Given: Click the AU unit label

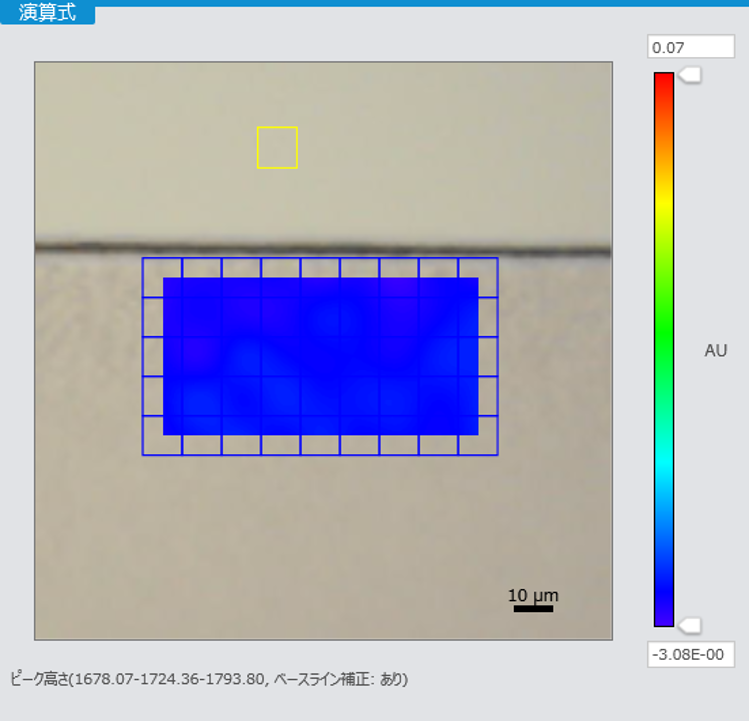Looking at the screenshot, I should (715, 351).
